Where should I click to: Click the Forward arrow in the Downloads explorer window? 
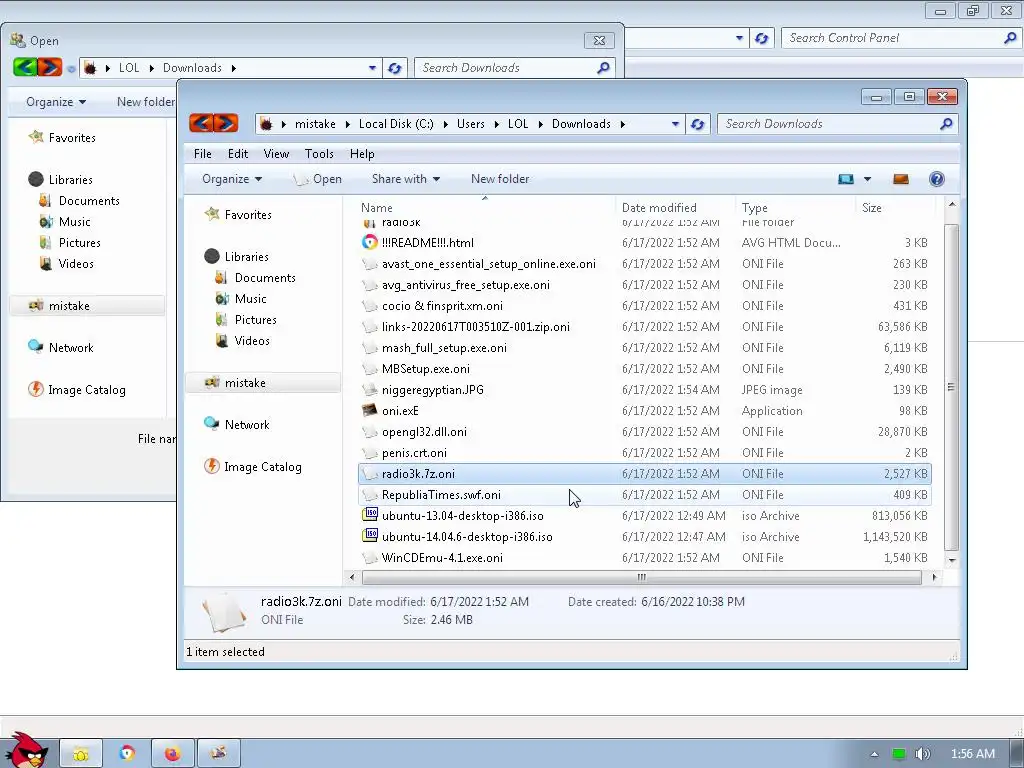[x=225, y=123]
